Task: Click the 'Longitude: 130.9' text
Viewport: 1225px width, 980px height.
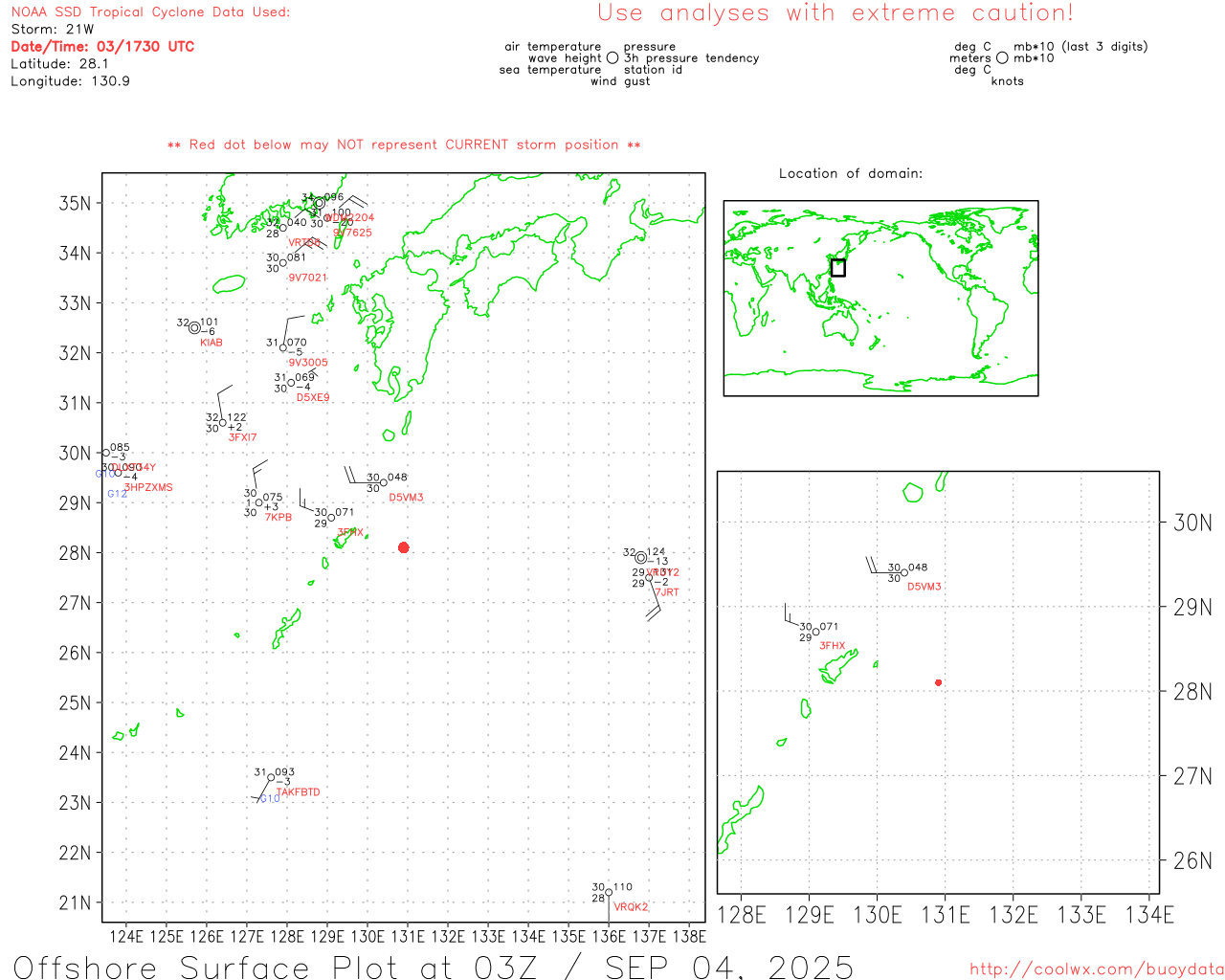Action: tap(70, 81)
